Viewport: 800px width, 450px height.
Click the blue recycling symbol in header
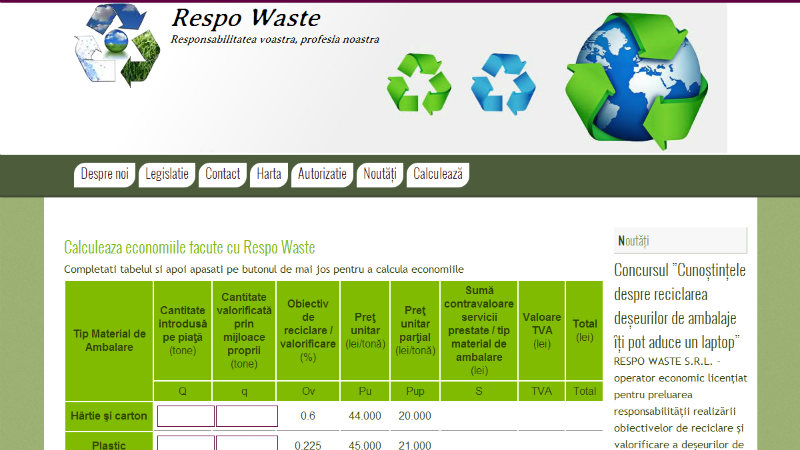click(x=503, y=83)
